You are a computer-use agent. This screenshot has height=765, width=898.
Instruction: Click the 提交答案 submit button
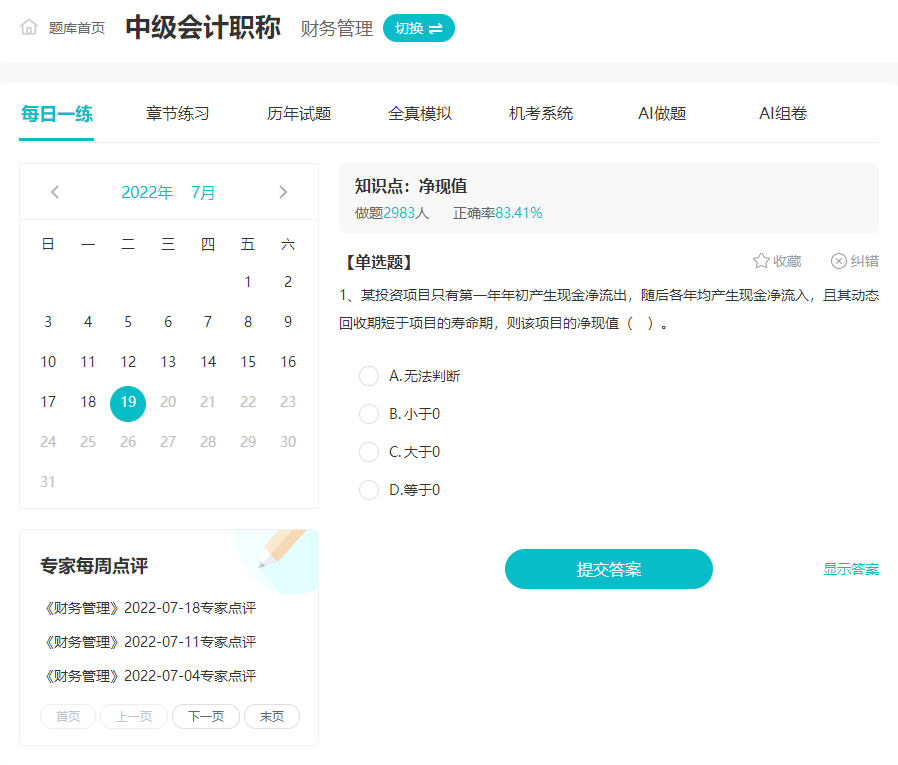[x=608, y=568]
